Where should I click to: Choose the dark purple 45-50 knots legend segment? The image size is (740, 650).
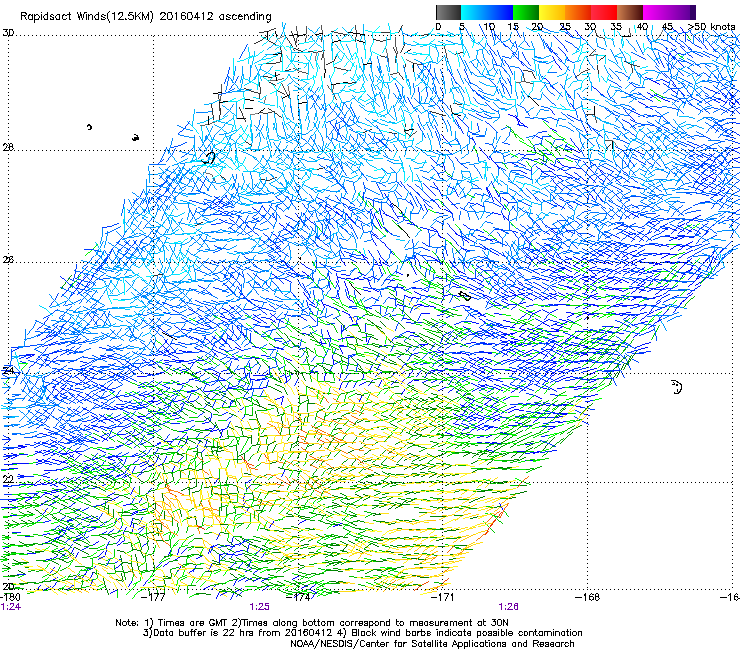pos(682,12)
